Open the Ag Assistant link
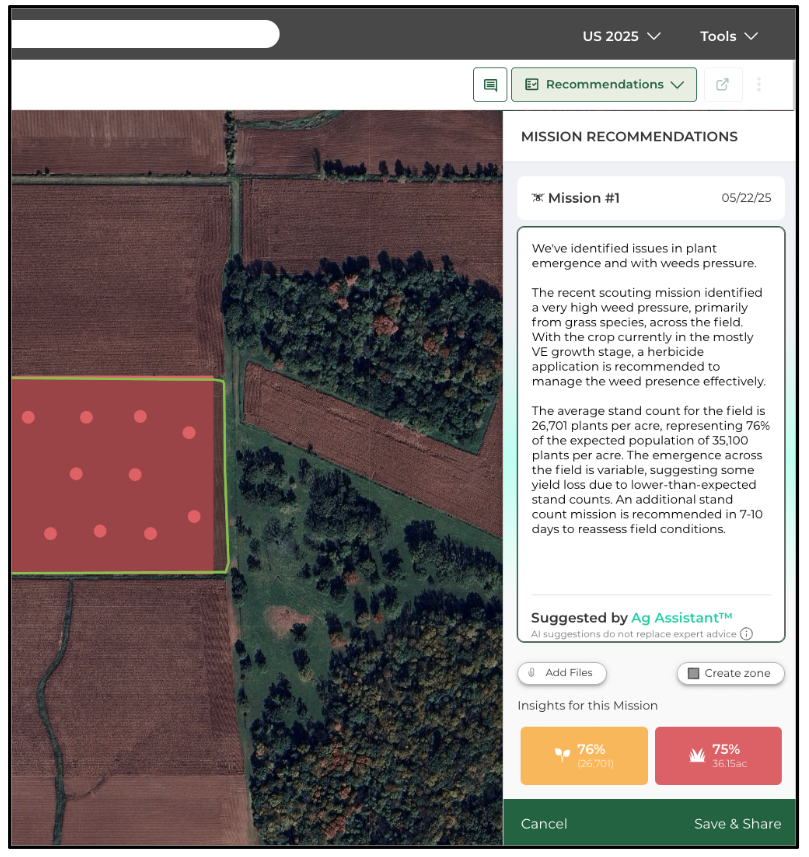809x857 pixels. 681,618
